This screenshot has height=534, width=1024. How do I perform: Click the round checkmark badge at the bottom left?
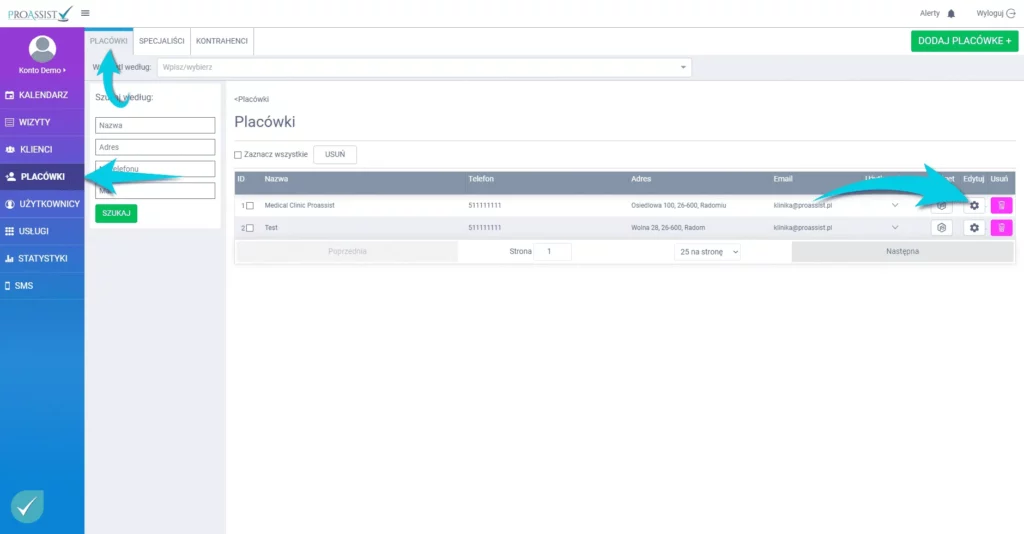click(x=27, y=507)
